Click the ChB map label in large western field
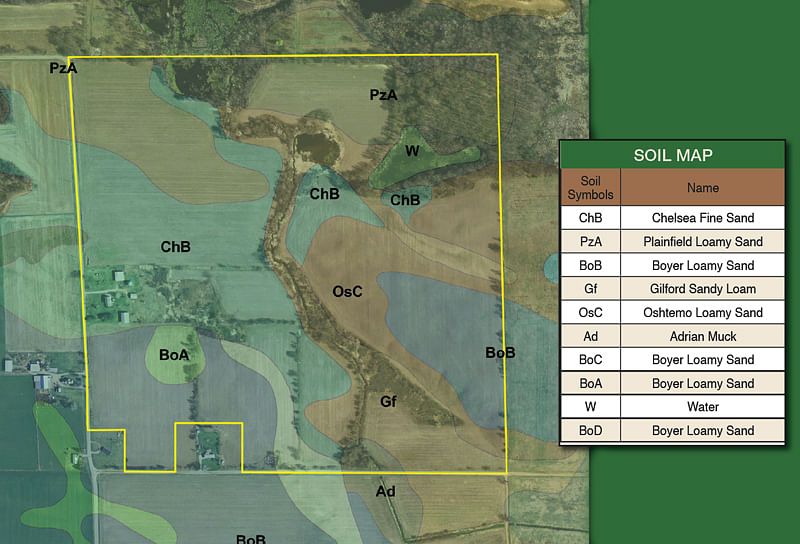 click(176, 247)
